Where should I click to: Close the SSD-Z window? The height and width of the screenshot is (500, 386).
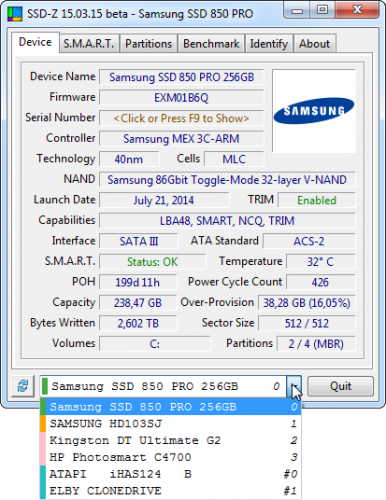point(357,10)
